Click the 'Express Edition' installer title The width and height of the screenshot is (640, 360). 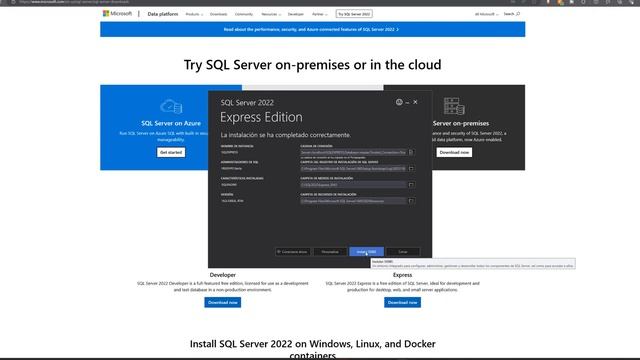[x=261, y=117]
